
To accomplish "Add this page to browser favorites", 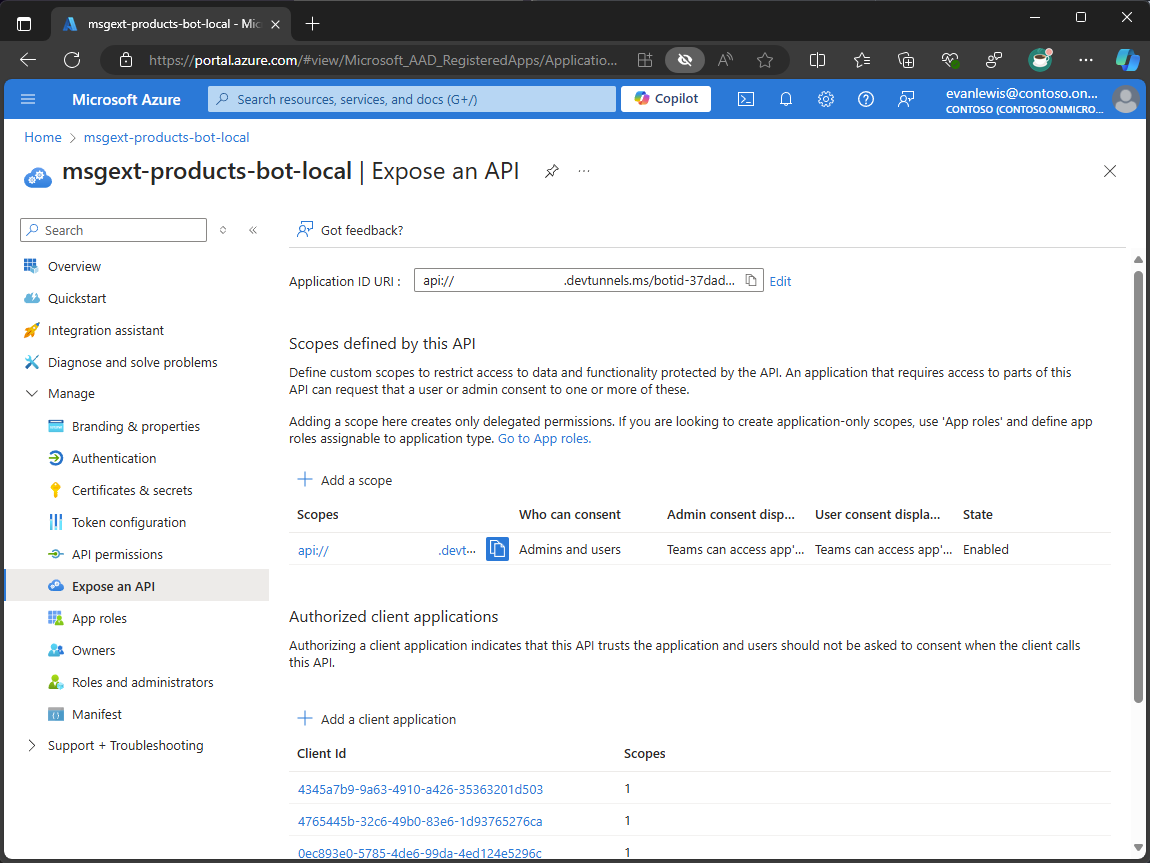I will [765, 60].
